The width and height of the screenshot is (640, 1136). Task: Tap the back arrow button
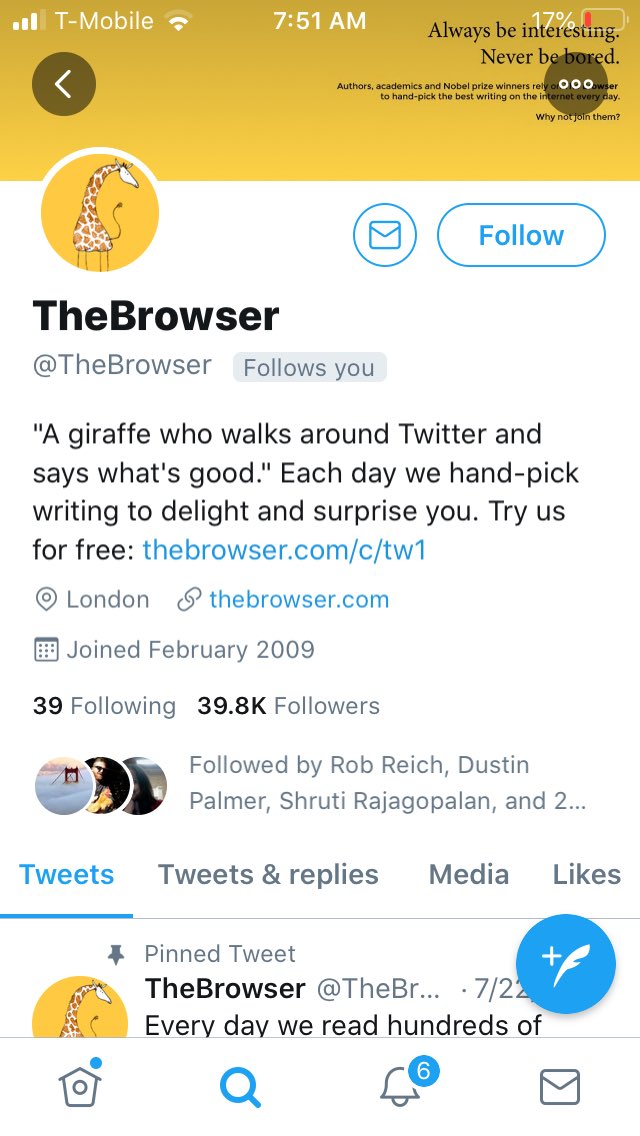64,84
